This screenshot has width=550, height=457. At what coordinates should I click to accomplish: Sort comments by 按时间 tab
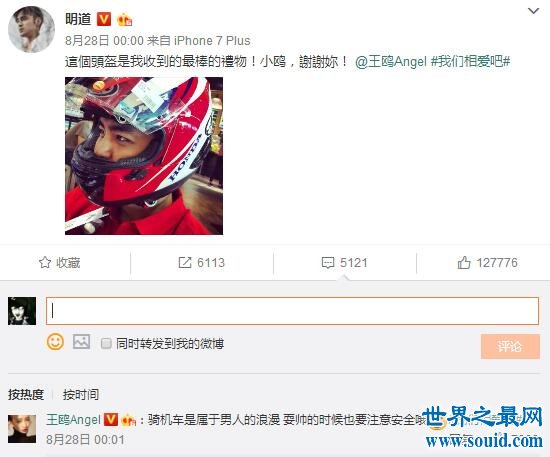(81, 395)
